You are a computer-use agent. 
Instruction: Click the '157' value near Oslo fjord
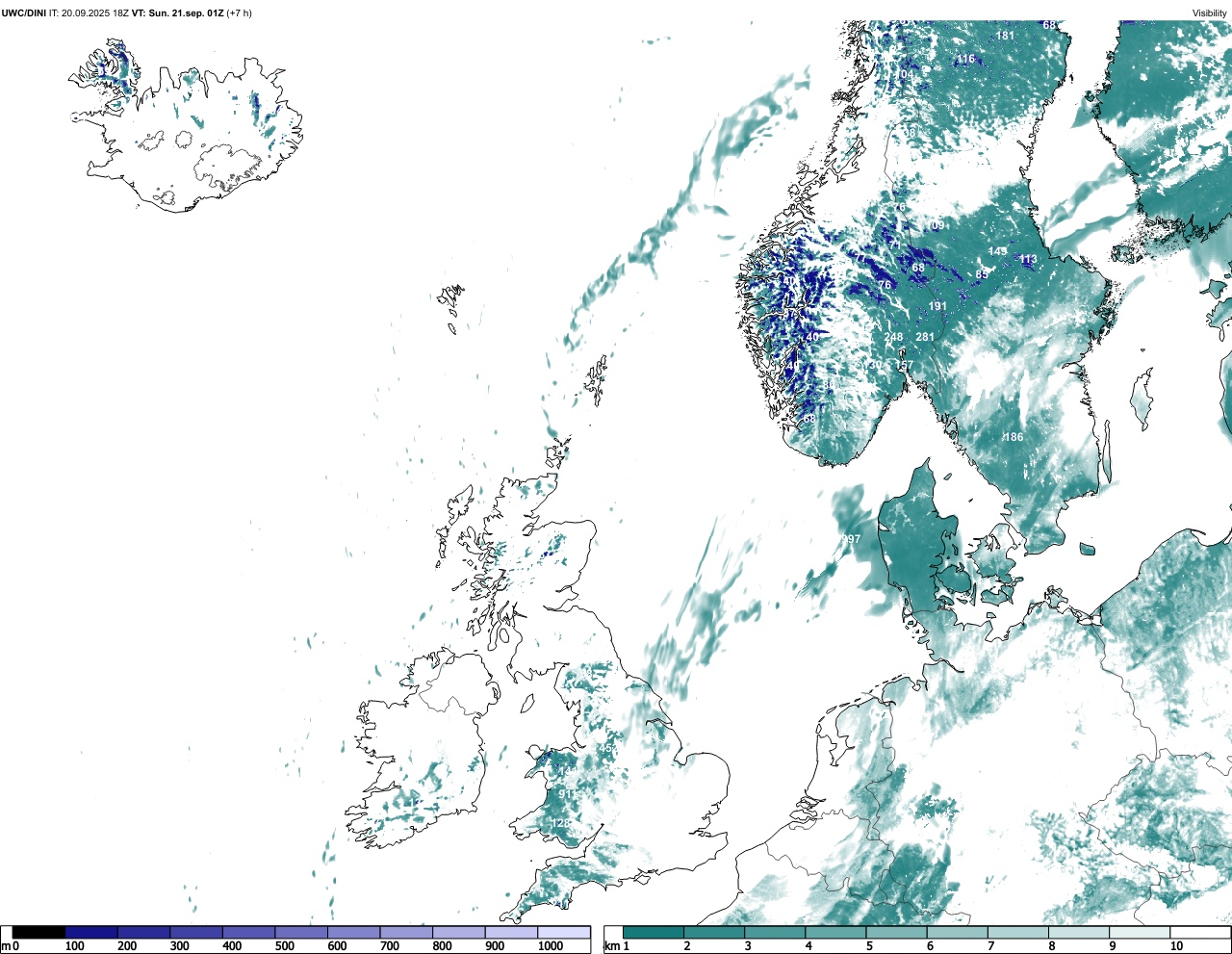(903, 367)
